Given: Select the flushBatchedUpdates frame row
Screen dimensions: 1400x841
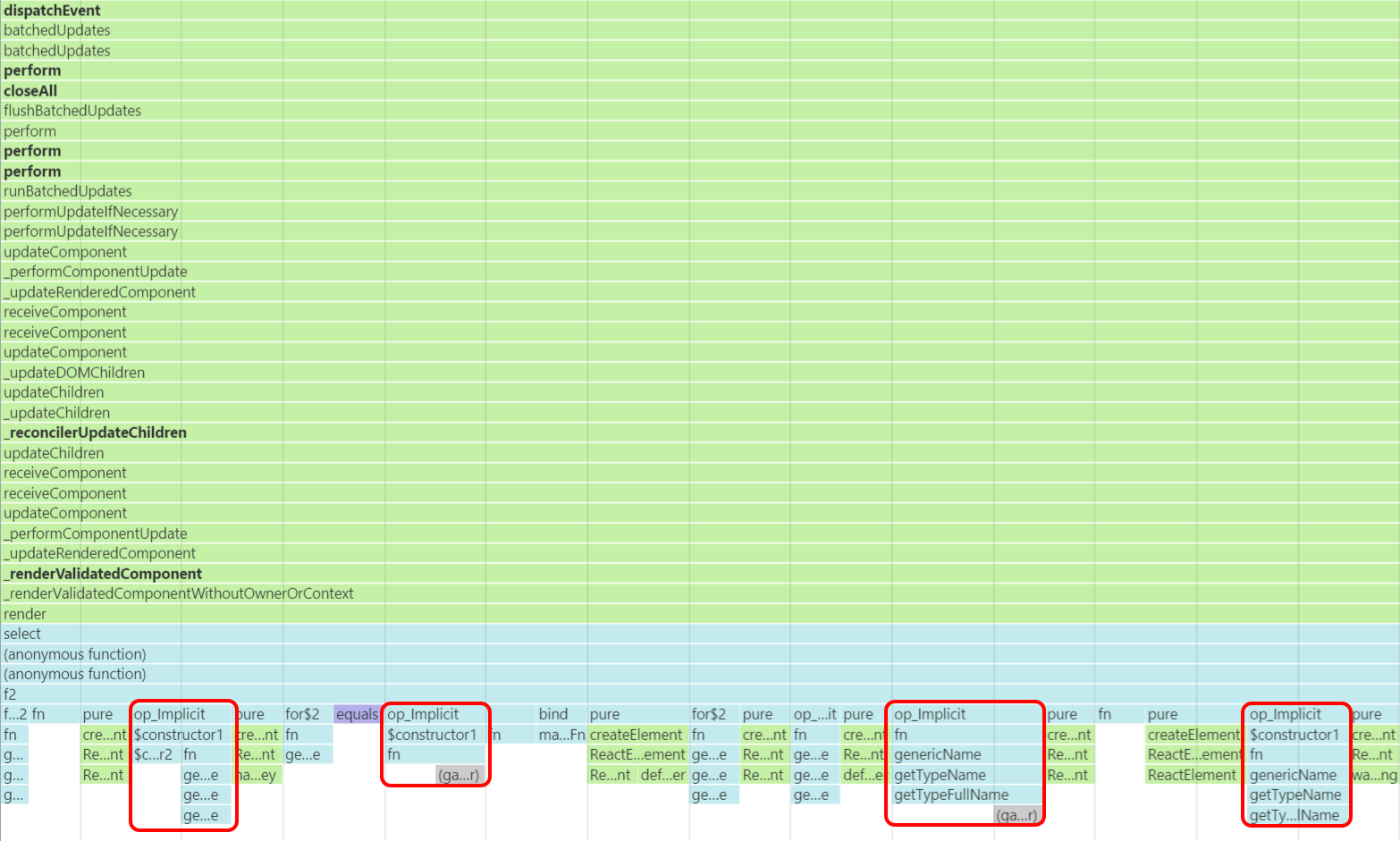Looking at the screenshot, I should [72, 111].
